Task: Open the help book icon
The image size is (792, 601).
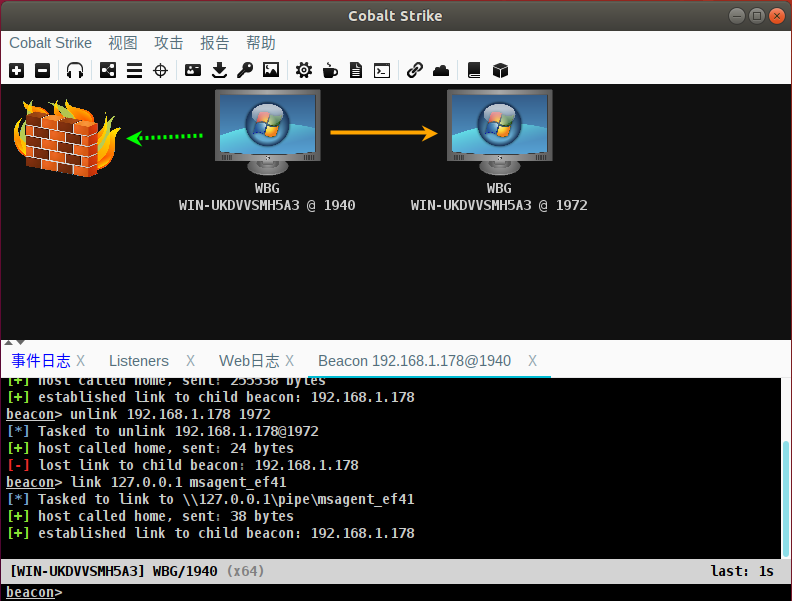Action: pos(474,70)
